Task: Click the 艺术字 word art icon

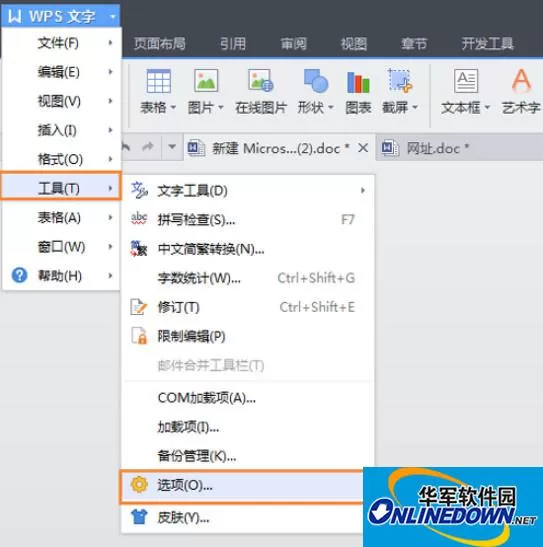Action: [521, 81]
